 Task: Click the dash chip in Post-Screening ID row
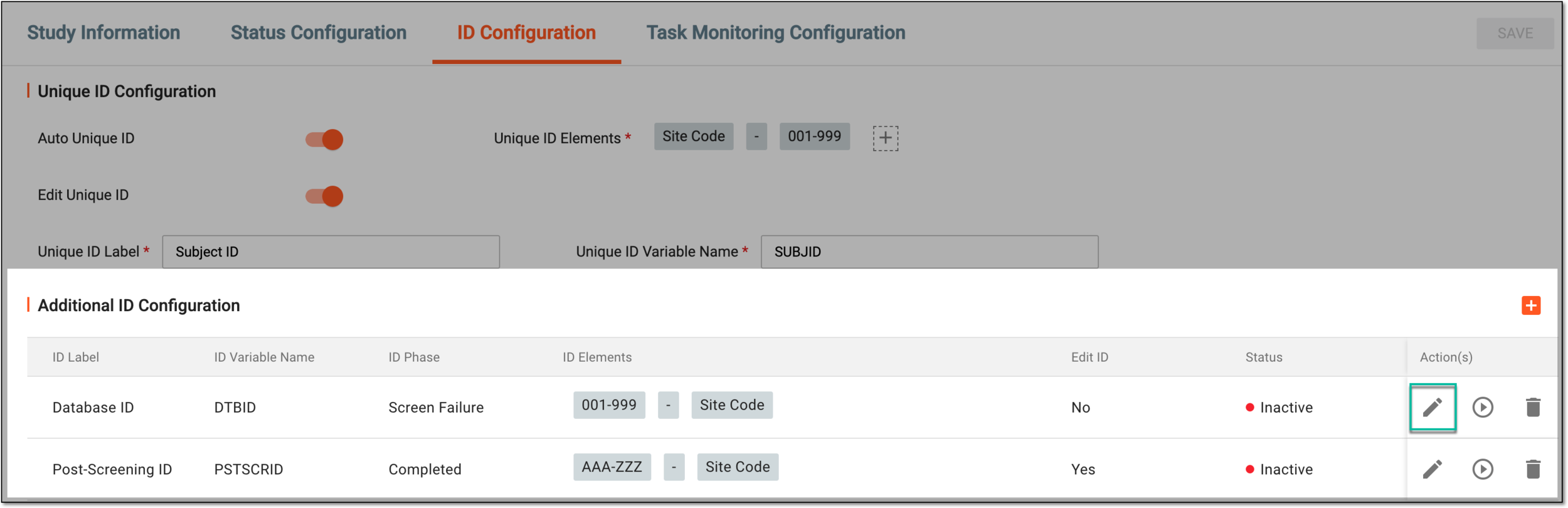[674, 467]
